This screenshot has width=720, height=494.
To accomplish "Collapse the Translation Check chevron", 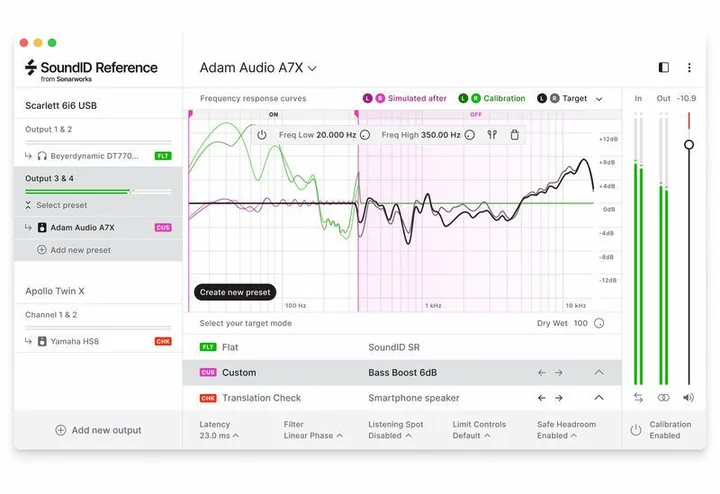I will point(599,398).
